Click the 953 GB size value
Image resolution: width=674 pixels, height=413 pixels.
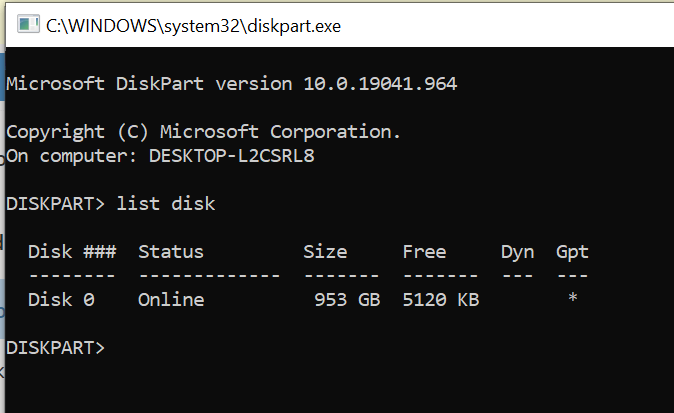point(347,300)
